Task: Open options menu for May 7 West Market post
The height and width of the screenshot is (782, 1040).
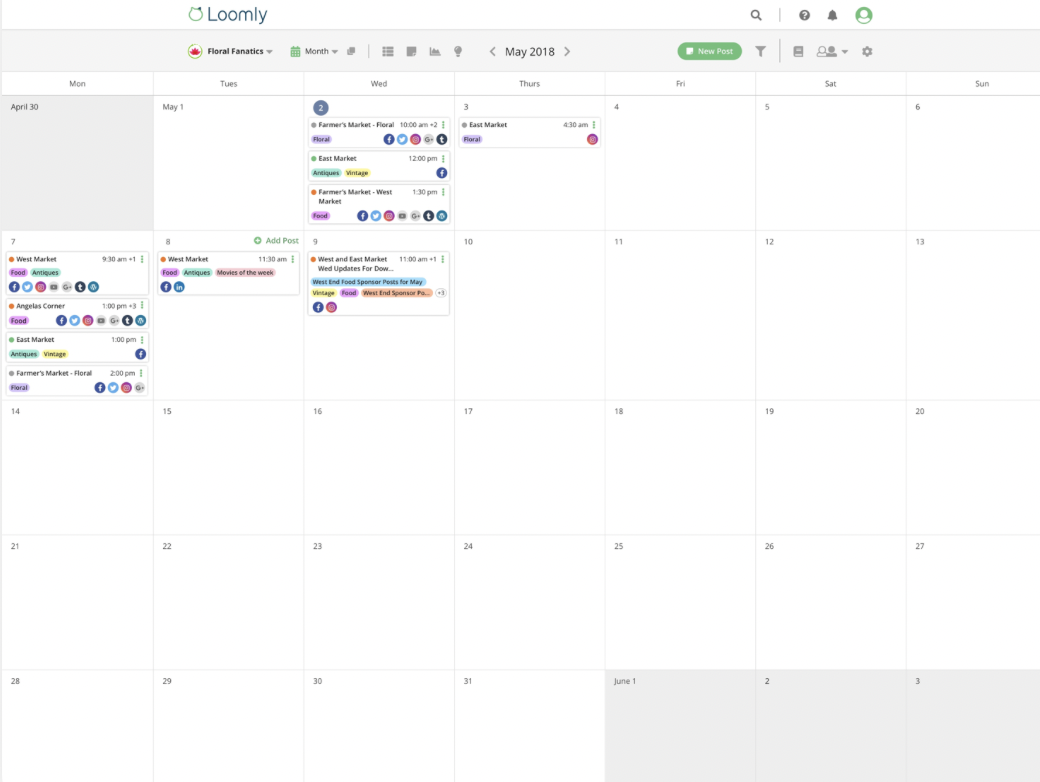Action: point(142,259)
